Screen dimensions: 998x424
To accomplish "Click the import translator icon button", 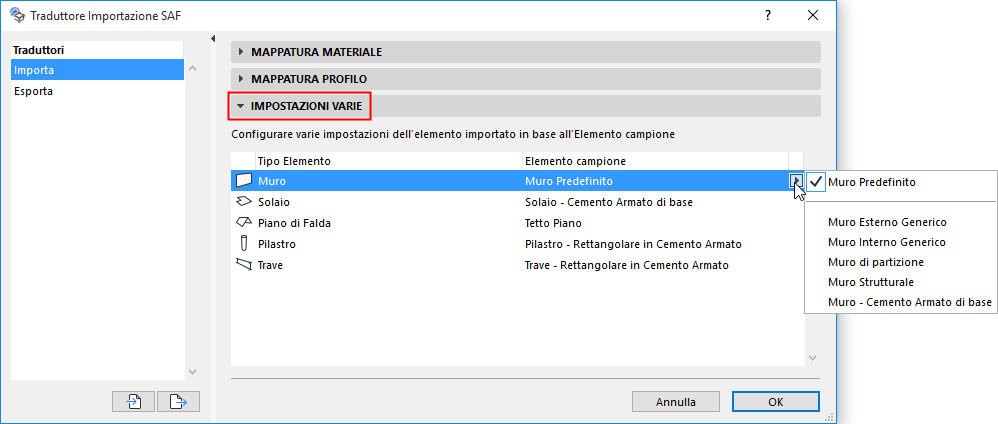I will [x=134, y=401].
